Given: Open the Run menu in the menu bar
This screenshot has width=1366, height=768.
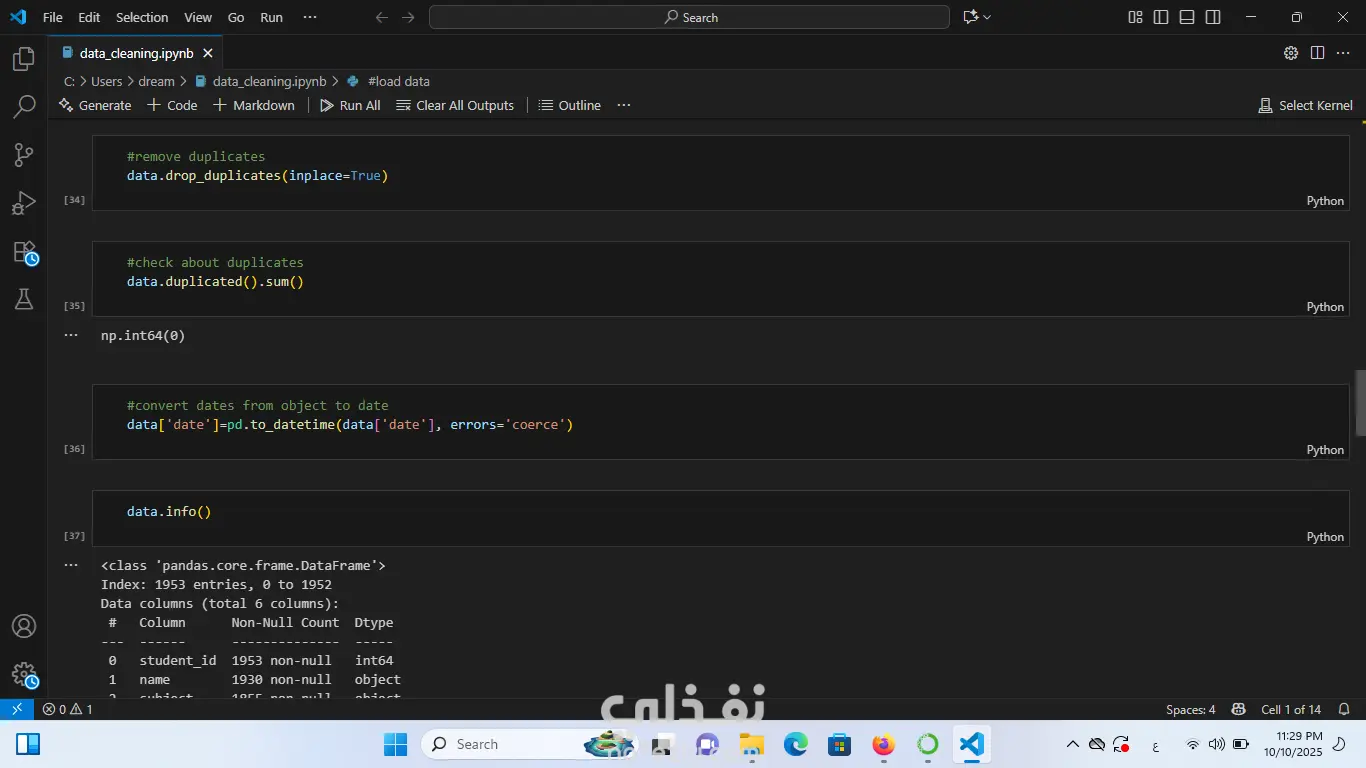Looking at the screenshot, I should 271,17.
